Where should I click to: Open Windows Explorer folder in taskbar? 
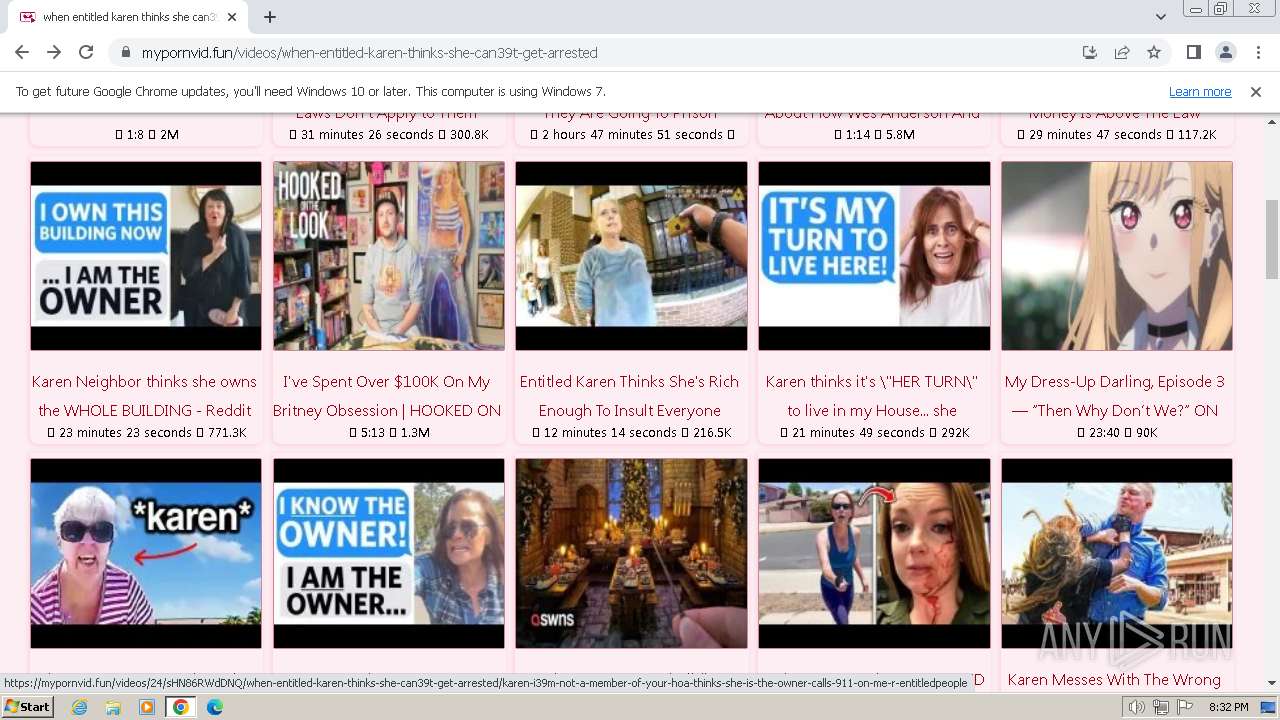[113, 707]
